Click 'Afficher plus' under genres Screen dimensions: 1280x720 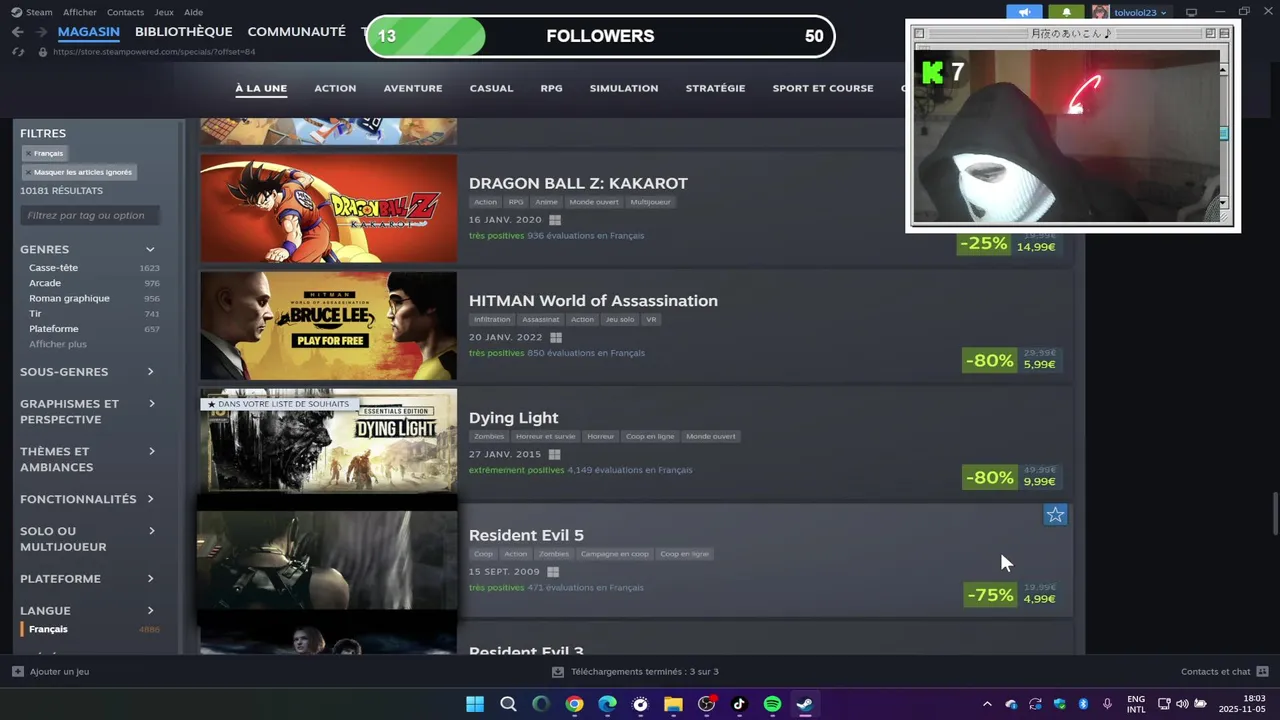pos(58,344)
